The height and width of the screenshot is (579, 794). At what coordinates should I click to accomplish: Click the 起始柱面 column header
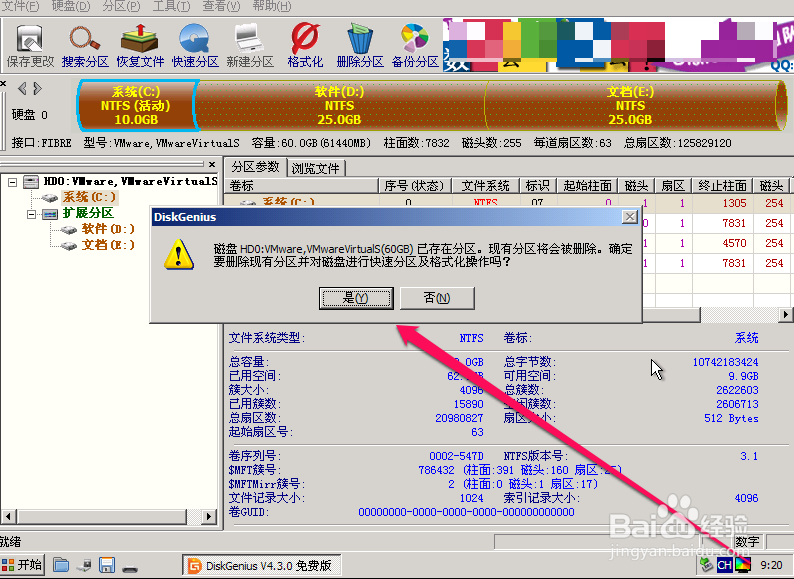(x=587, y=185)
